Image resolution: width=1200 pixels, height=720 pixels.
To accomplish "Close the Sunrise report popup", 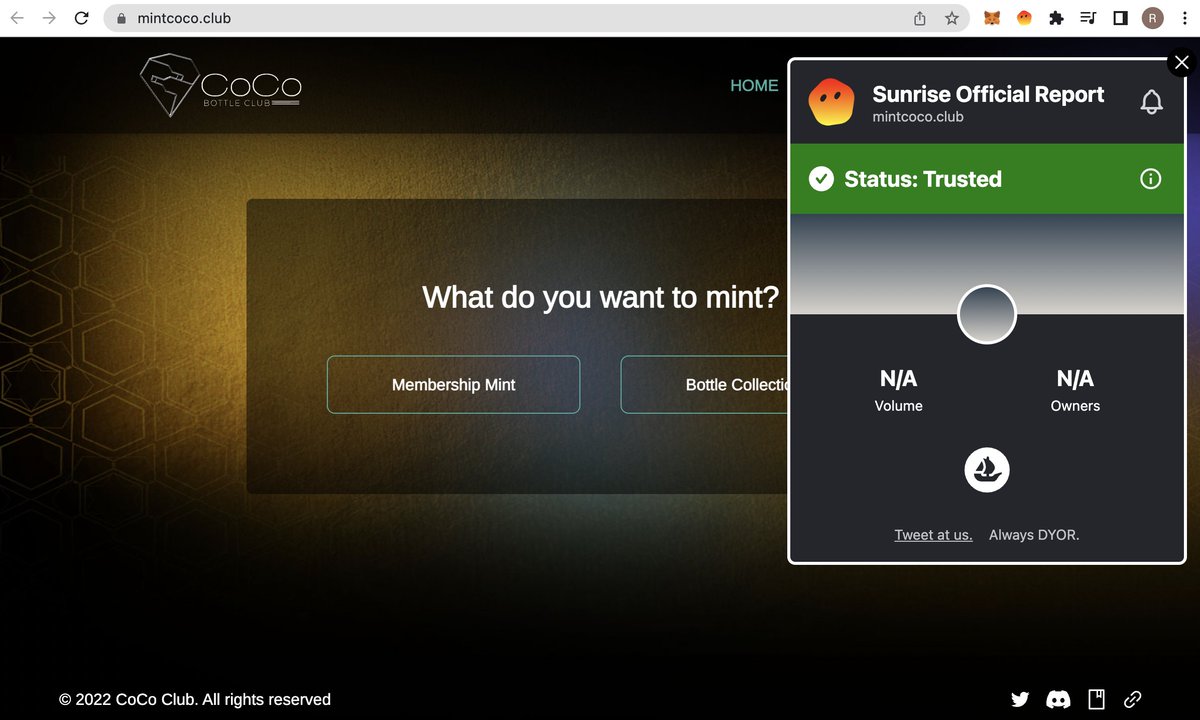I will coord(1182,62).
